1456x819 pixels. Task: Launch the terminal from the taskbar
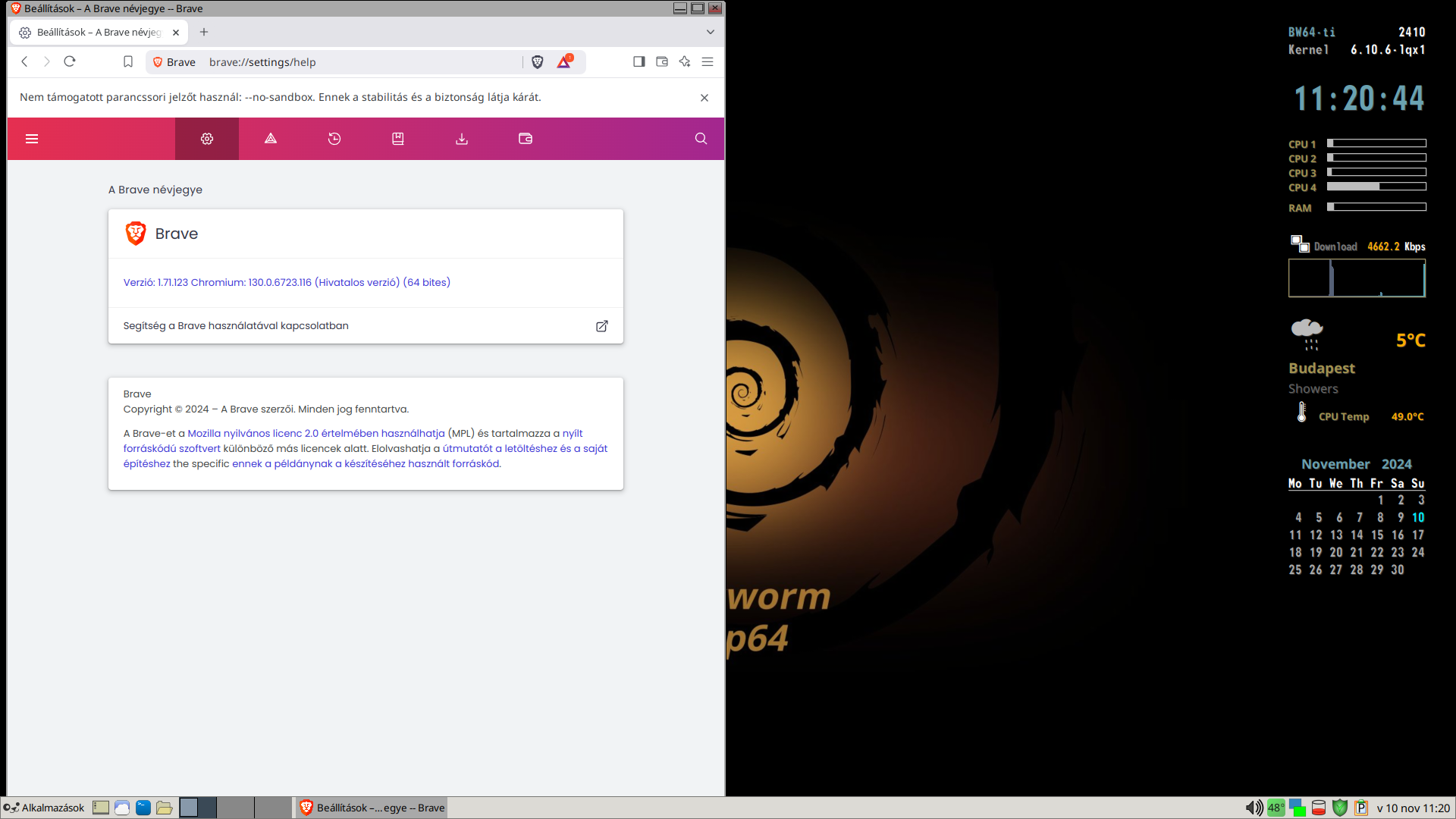[143, 808]
